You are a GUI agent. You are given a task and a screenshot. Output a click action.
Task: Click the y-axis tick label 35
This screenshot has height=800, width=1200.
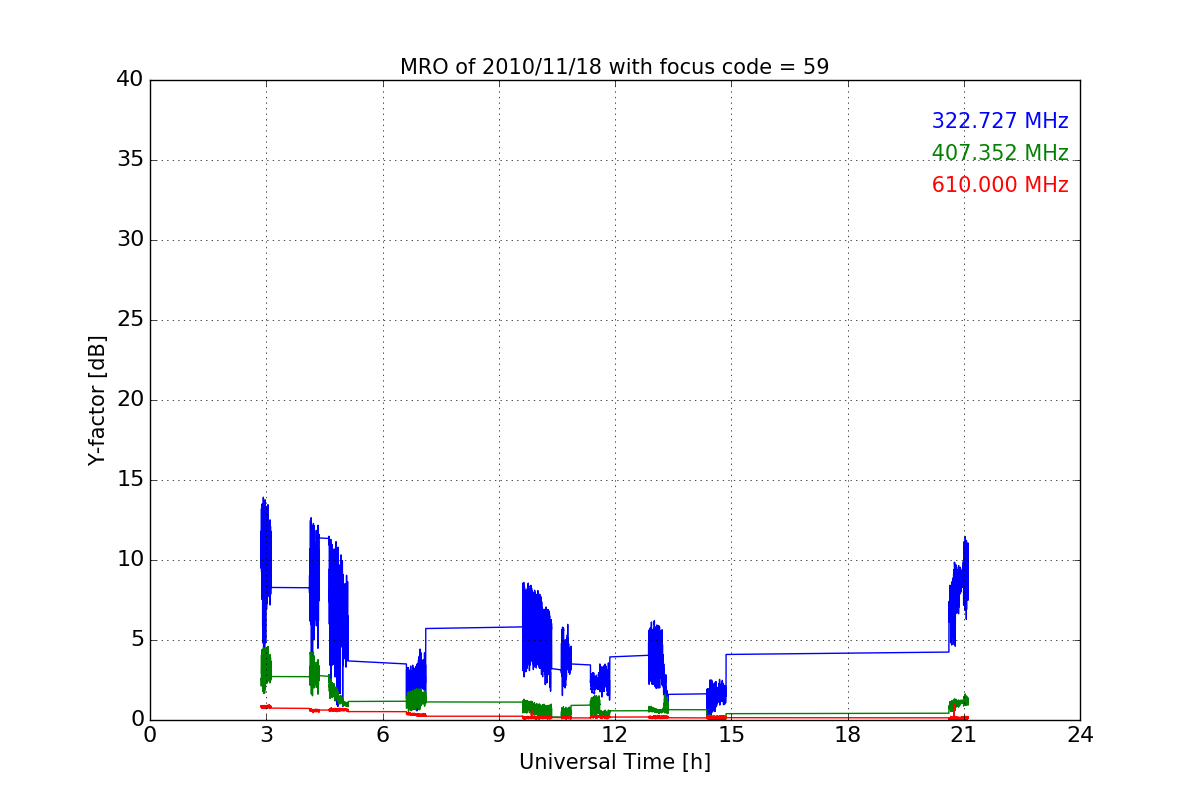(130, 160)
